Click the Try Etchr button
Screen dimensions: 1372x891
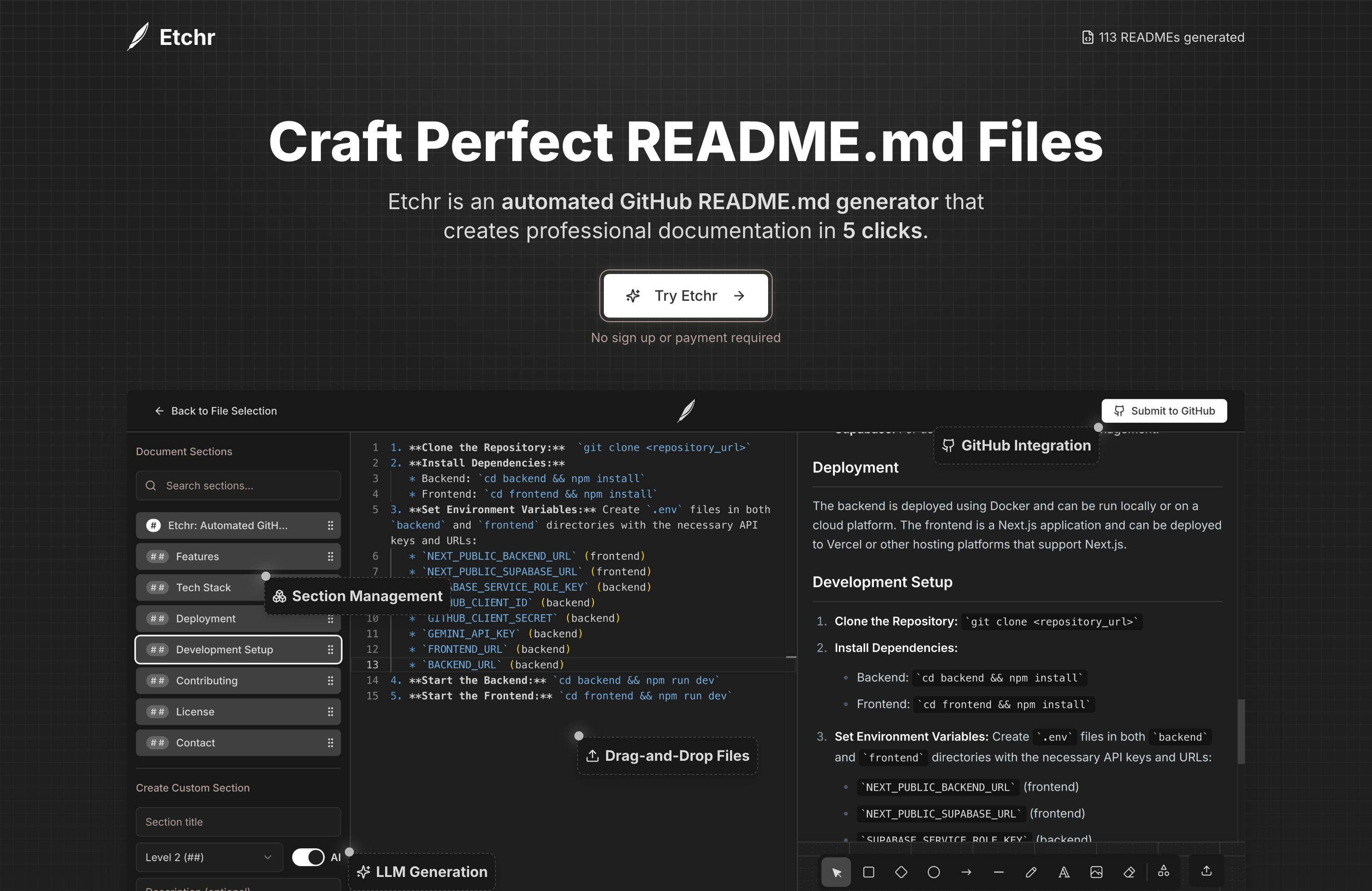click(x=686, y=296)
